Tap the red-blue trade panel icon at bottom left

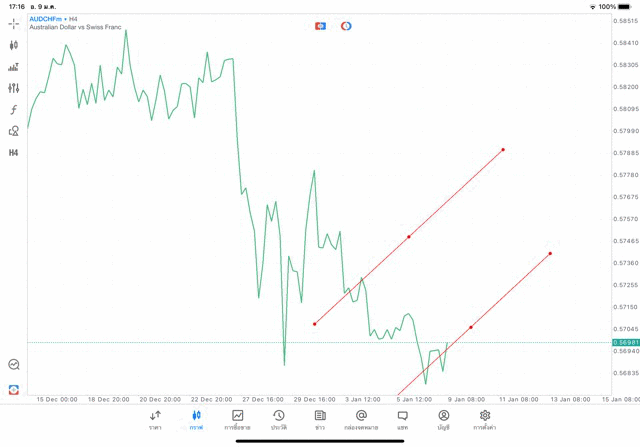tap(14, 389)
